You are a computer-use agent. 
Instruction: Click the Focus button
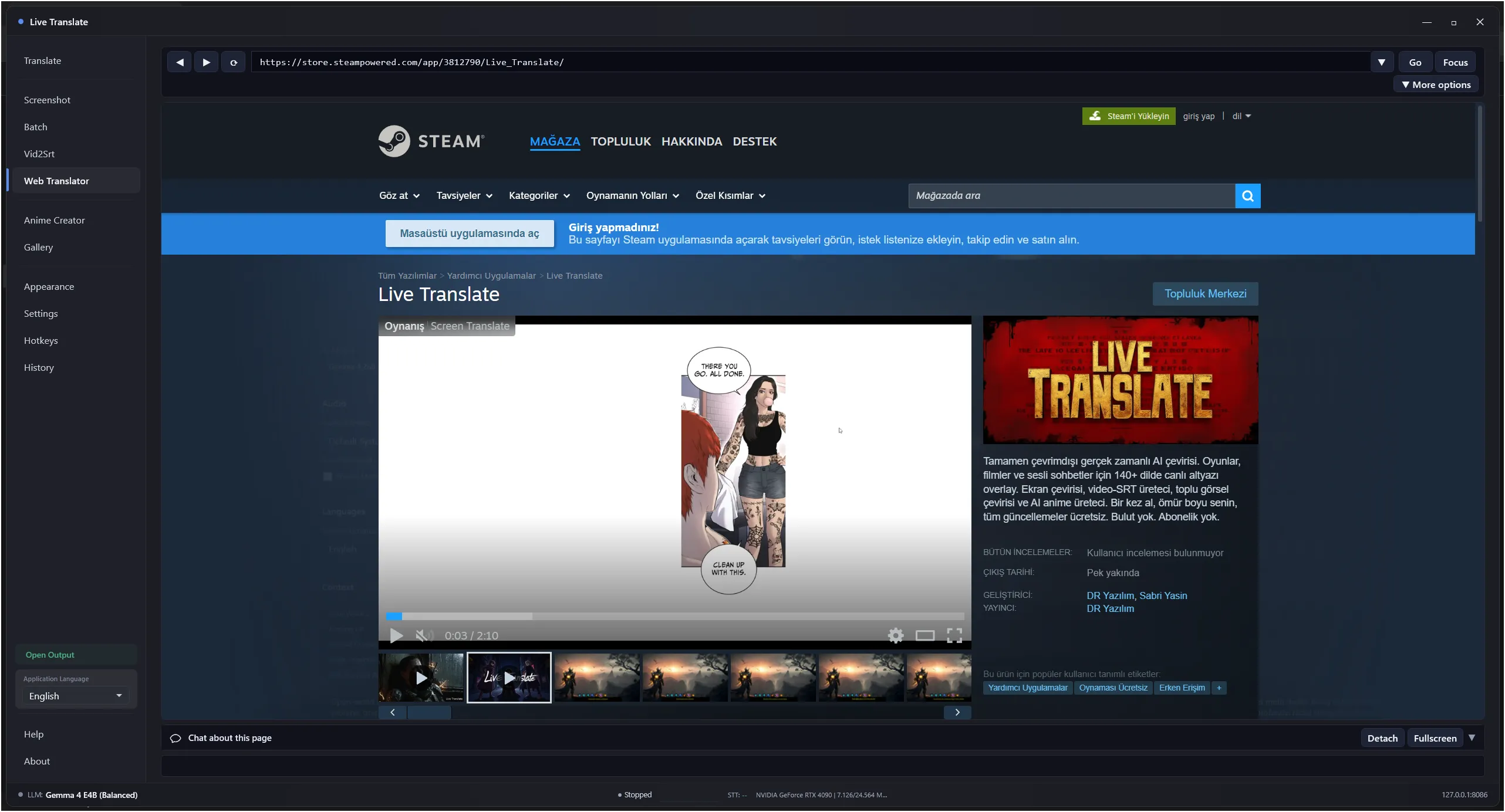tap(1455, 62)
